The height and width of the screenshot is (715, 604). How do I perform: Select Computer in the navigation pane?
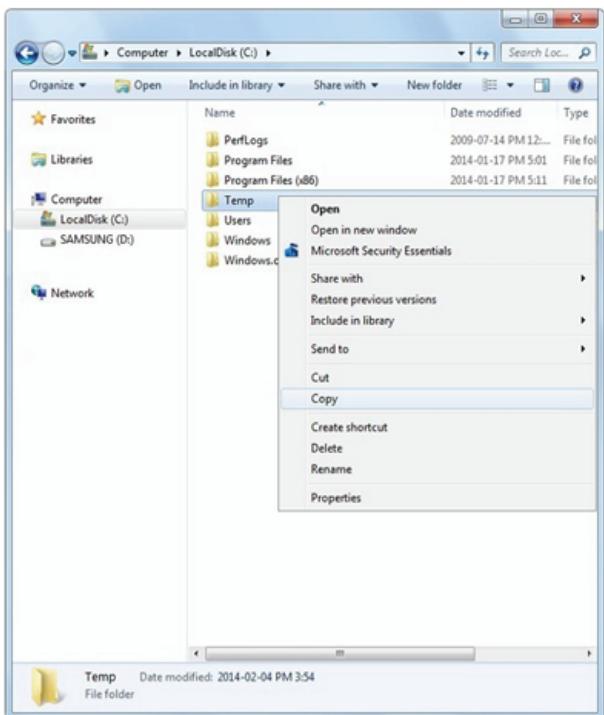tap(76, 200)
